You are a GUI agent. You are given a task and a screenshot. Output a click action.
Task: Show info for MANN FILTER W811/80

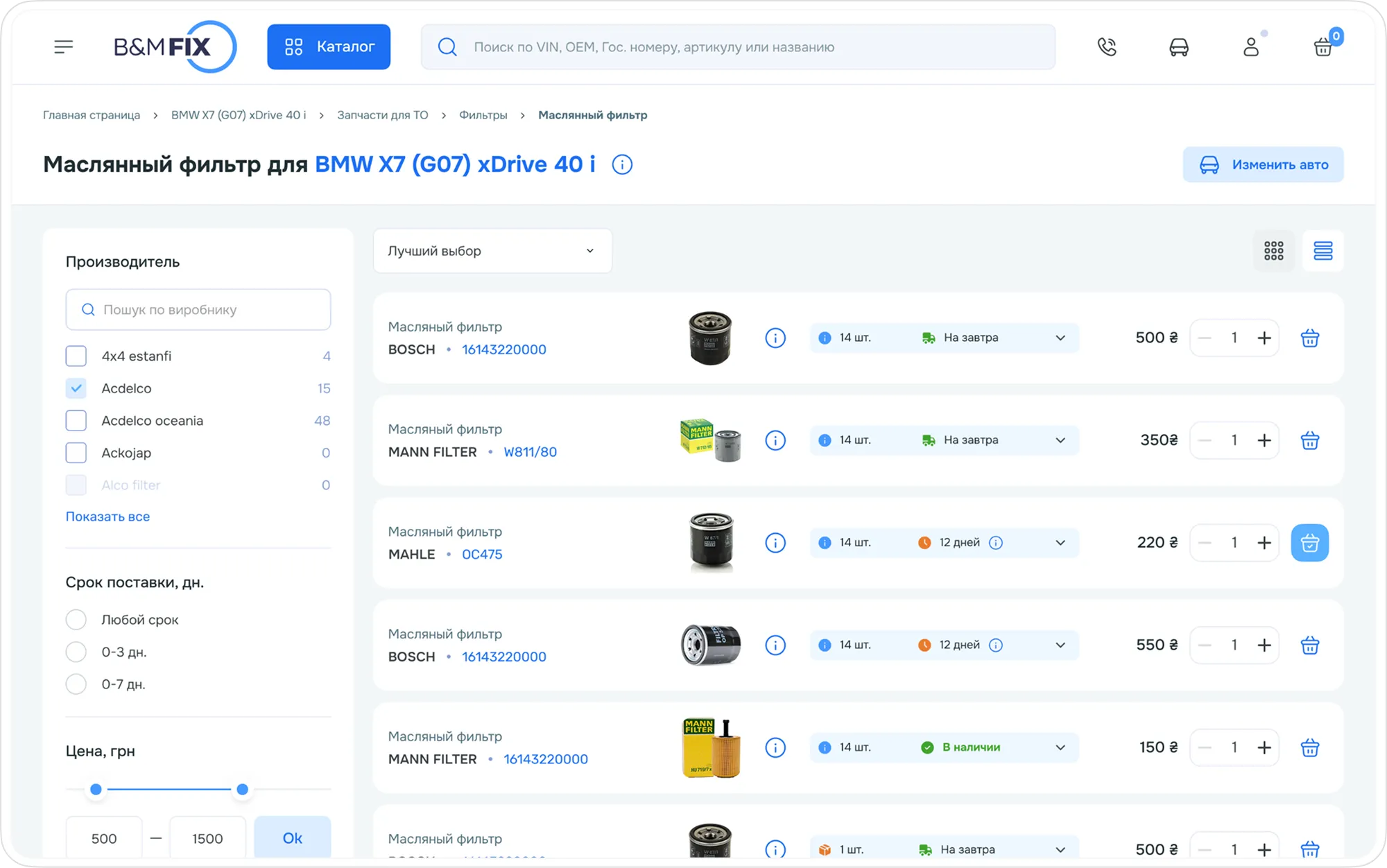click(775, 440)
